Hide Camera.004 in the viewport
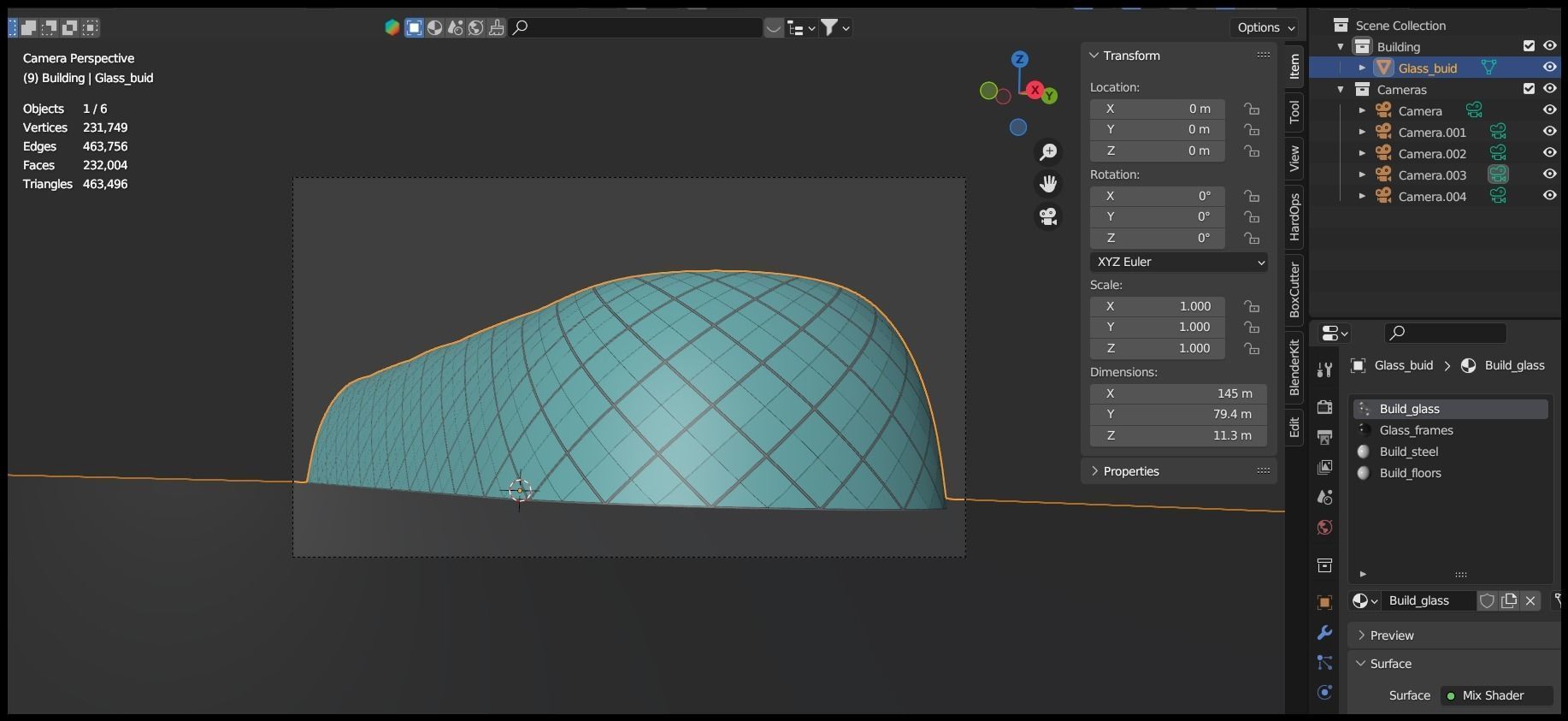1568x721 pixels. [x=1549, y=196]
